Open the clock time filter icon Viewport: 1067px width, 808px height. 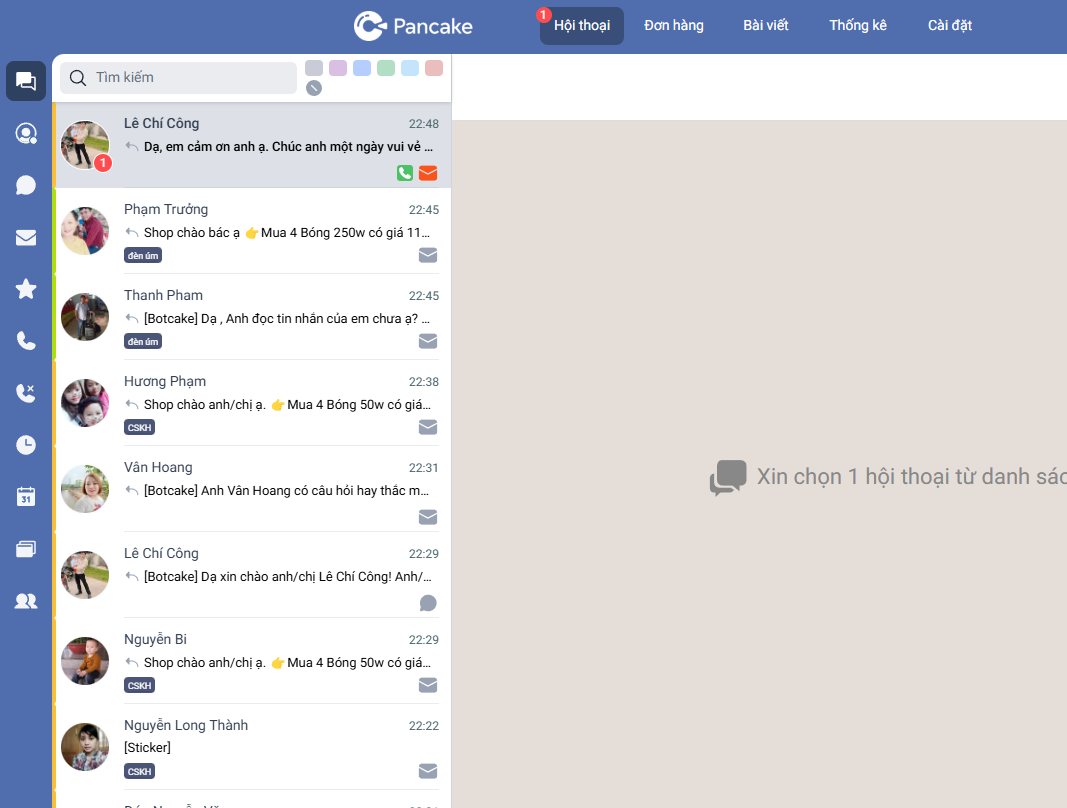(26, 445)
